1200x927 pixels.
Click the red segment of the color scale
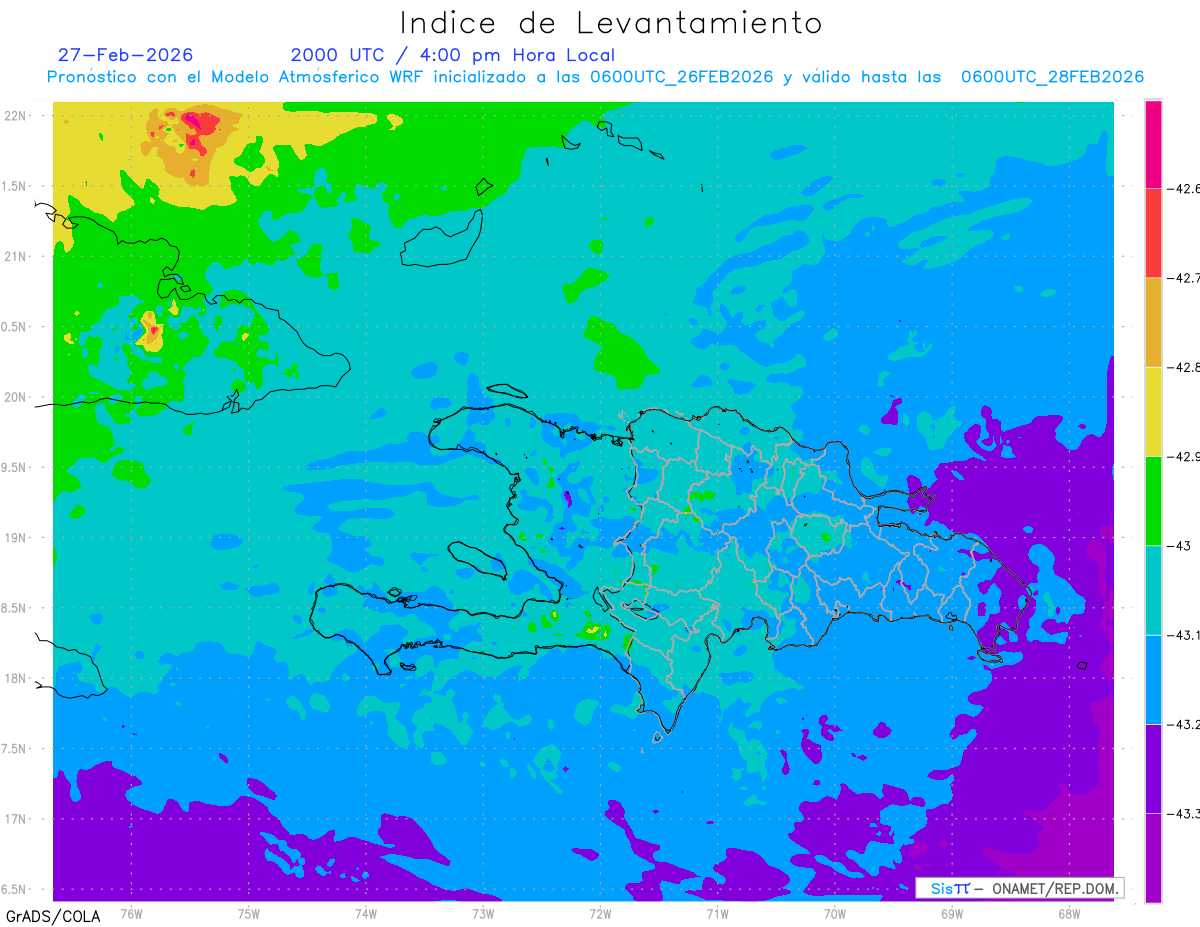pyautogui.click(x=1153, y=232)
